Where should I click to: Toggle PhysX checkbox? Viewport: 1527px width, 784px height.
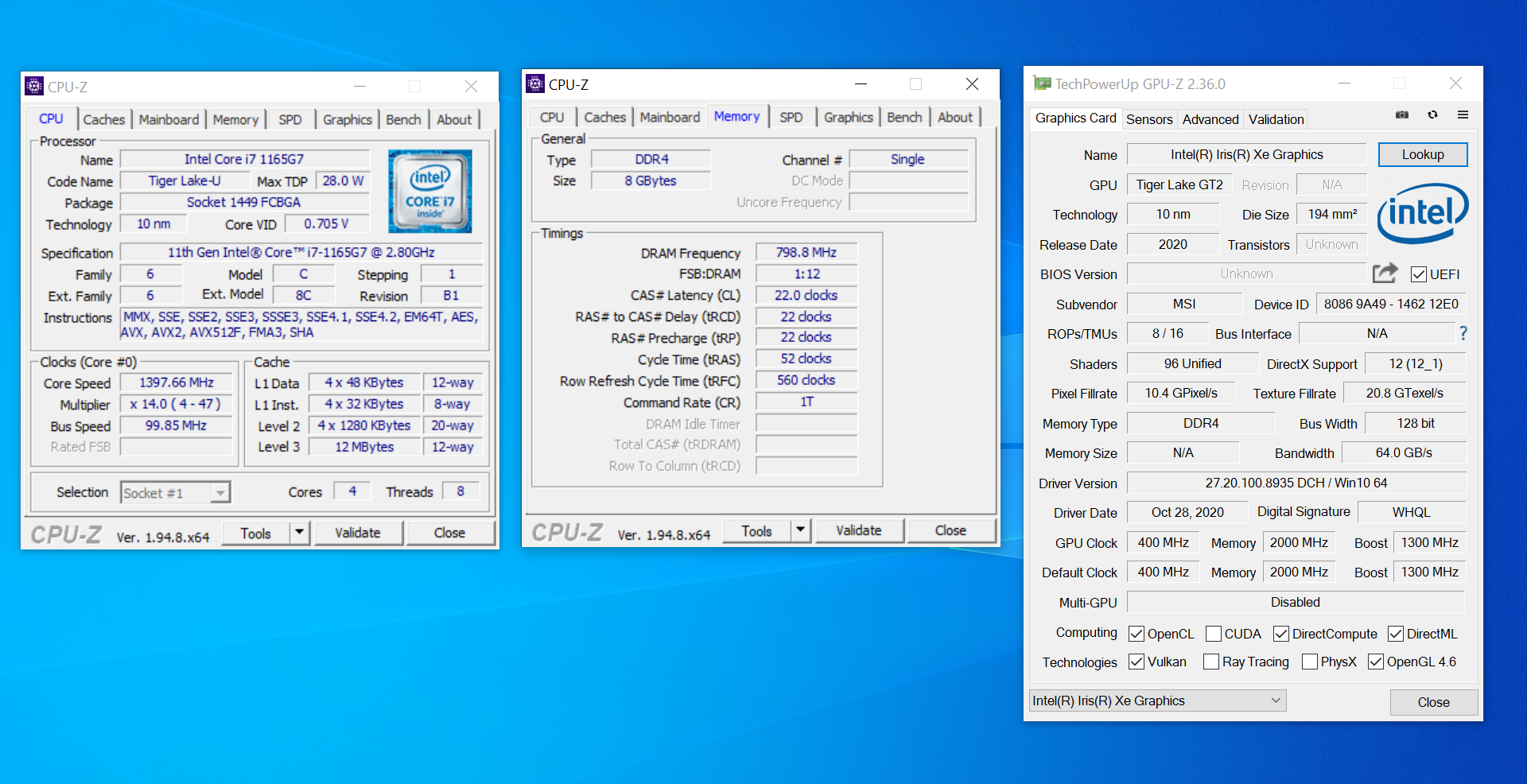[1310, 662]
